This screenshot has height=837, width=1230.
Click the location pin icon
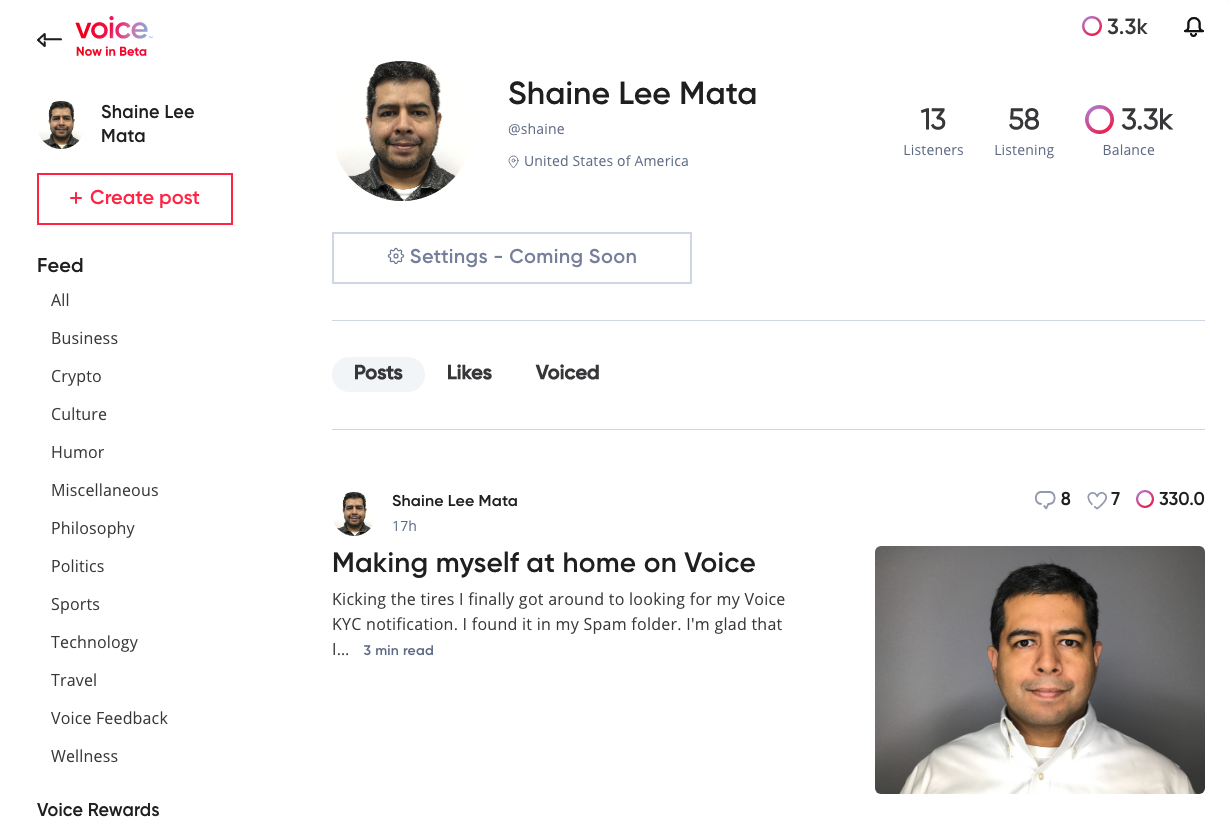point(514,161)
